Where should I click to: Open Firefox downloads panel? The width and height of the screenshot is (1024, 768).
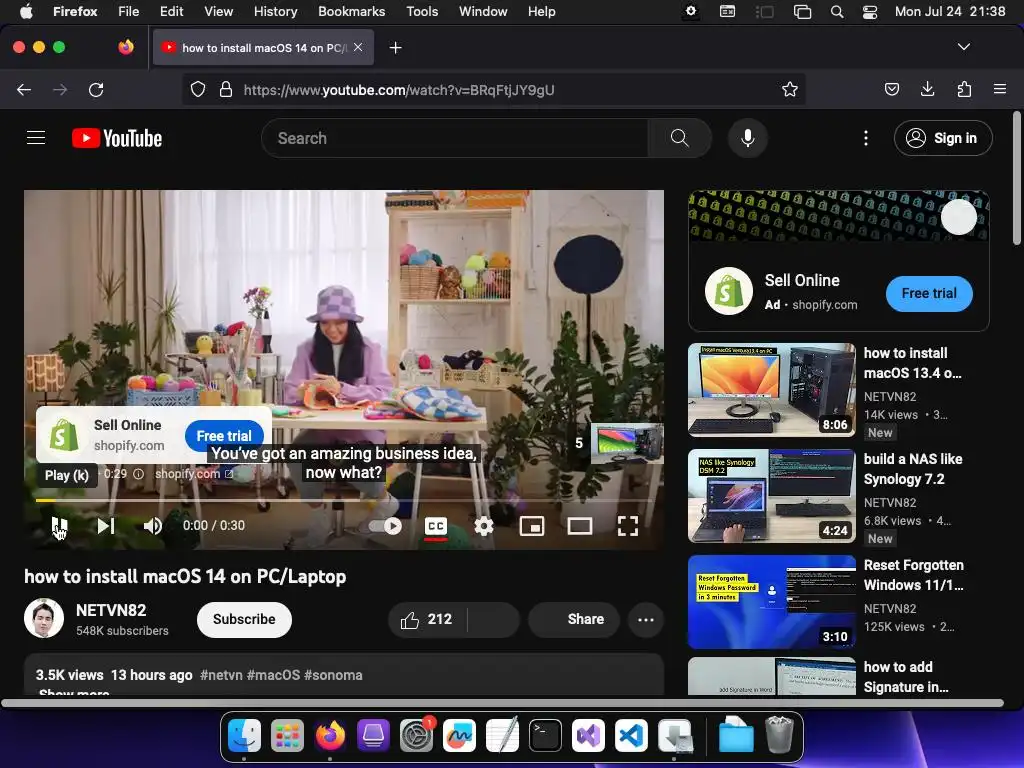(x=927, y=89)
